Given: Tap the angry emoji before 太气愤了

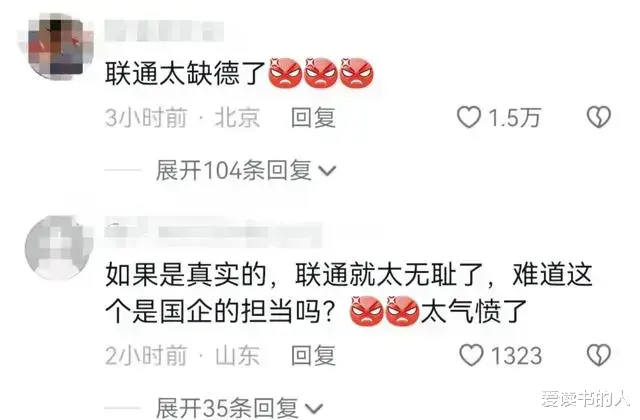Looking at the screenshot, I should pyautogui.click(x=403, y=311).
